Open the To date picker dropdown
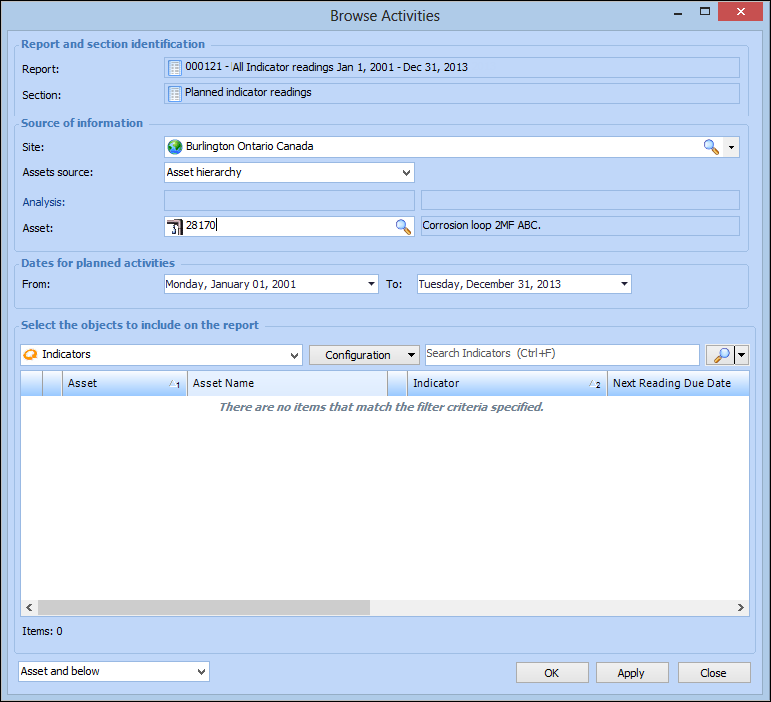The width and height of the screenshot is (771, 702). point(624,284)
